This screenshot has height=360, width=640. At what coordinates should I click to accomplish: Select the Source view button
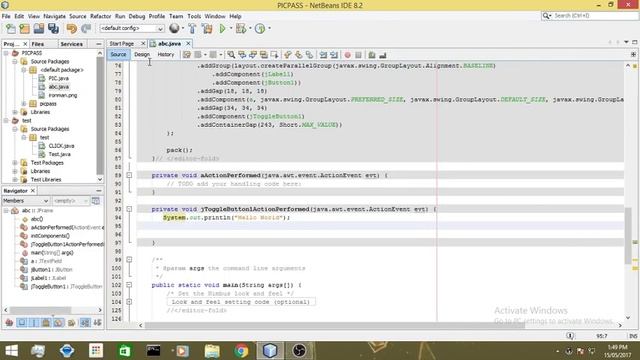tap(118, 54)
